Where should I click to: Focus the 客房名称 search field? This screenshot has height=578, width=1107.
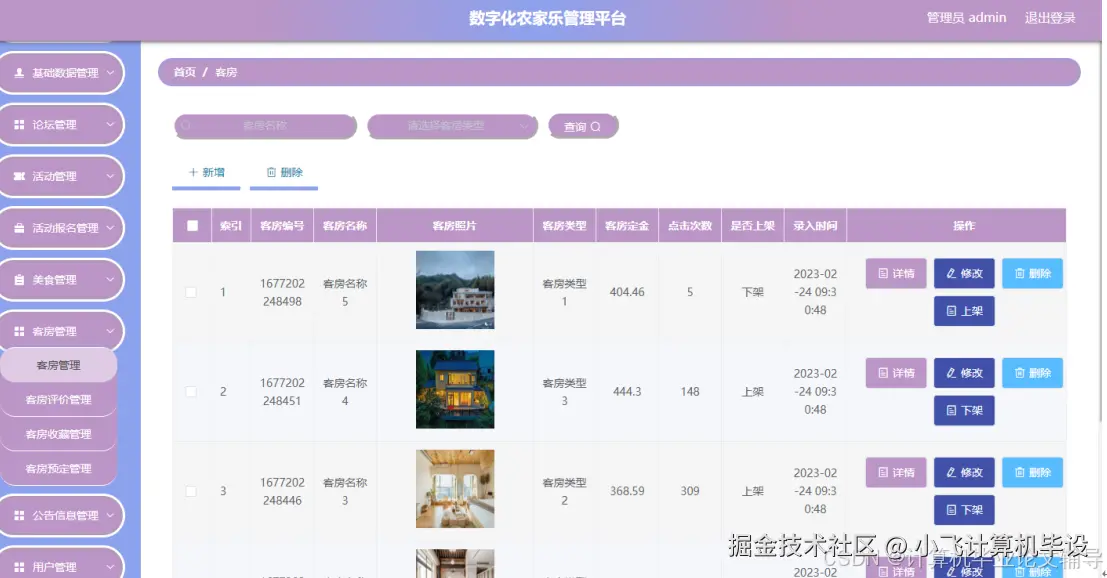pyautogui.click(x=265, y=126)
